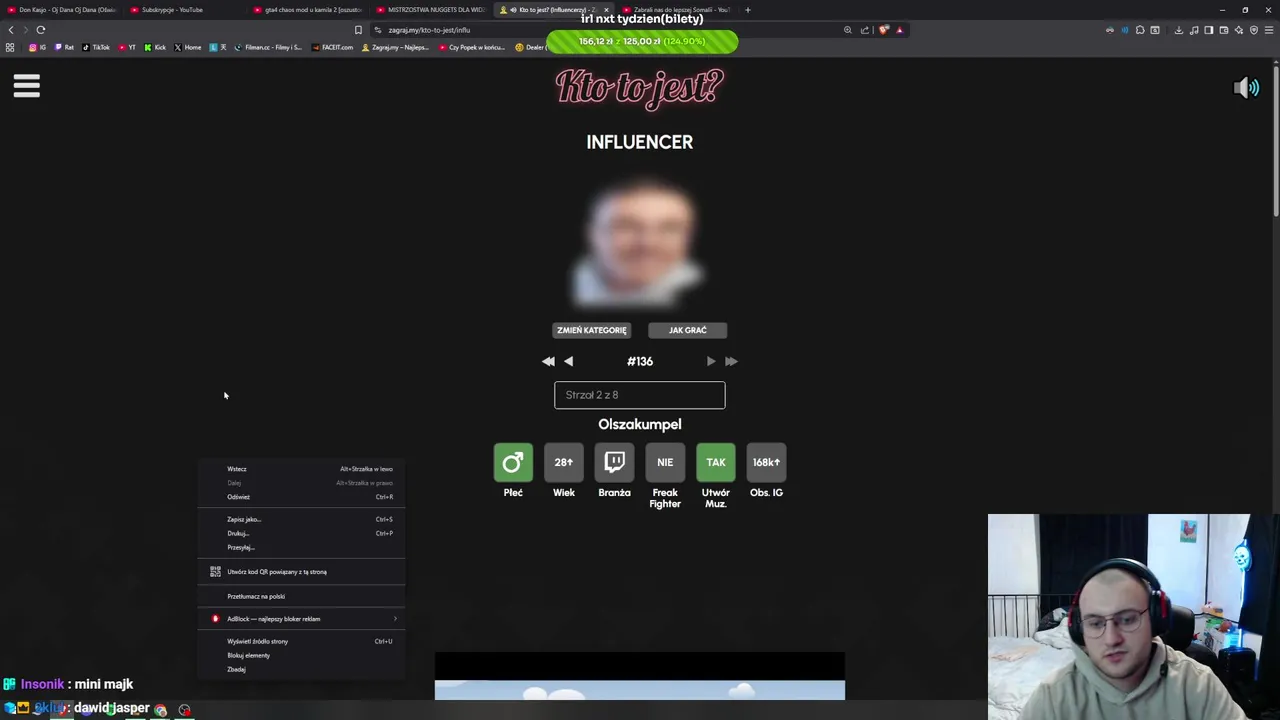Toggle the browser sidebar panel icon
Image resolution: width=1280 pixels, height=720 pixels.
tap(1209, 30)
